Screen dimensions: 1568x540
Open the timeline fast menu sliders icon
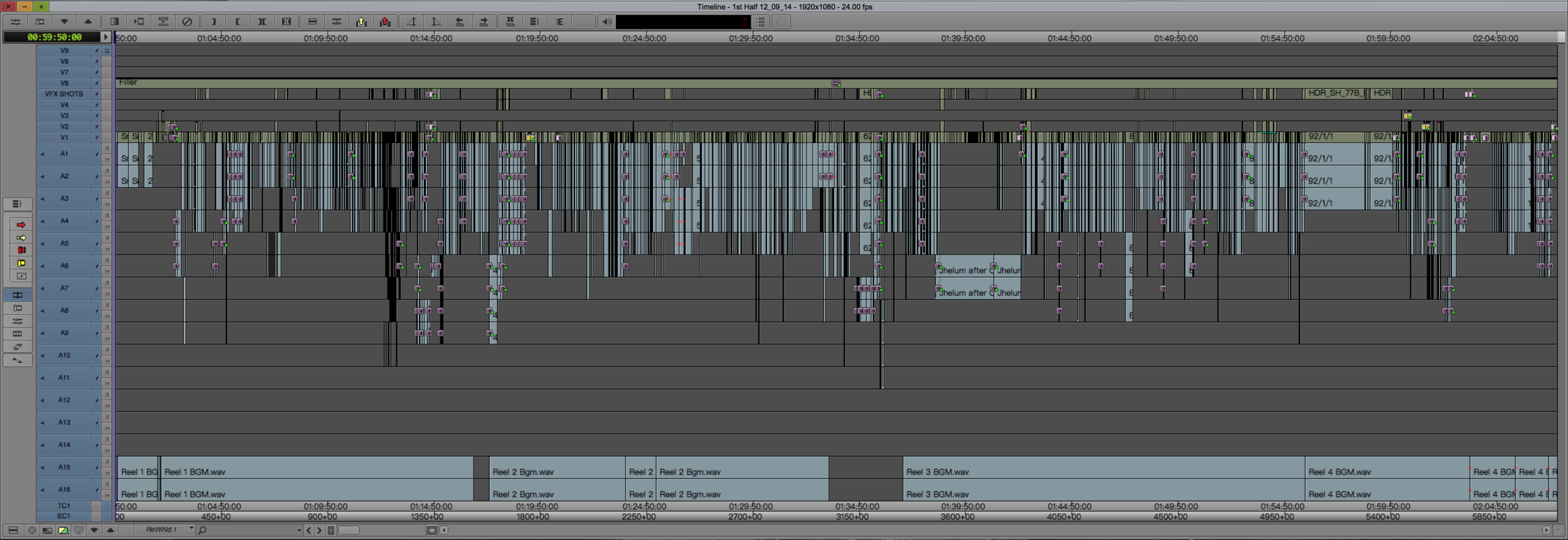[15, 22]
